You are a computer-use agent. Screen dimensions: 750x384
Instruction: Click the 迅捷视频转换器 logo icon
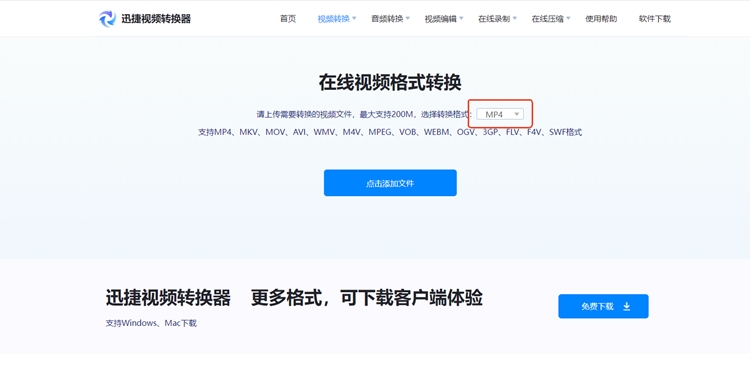click(108, 19)
